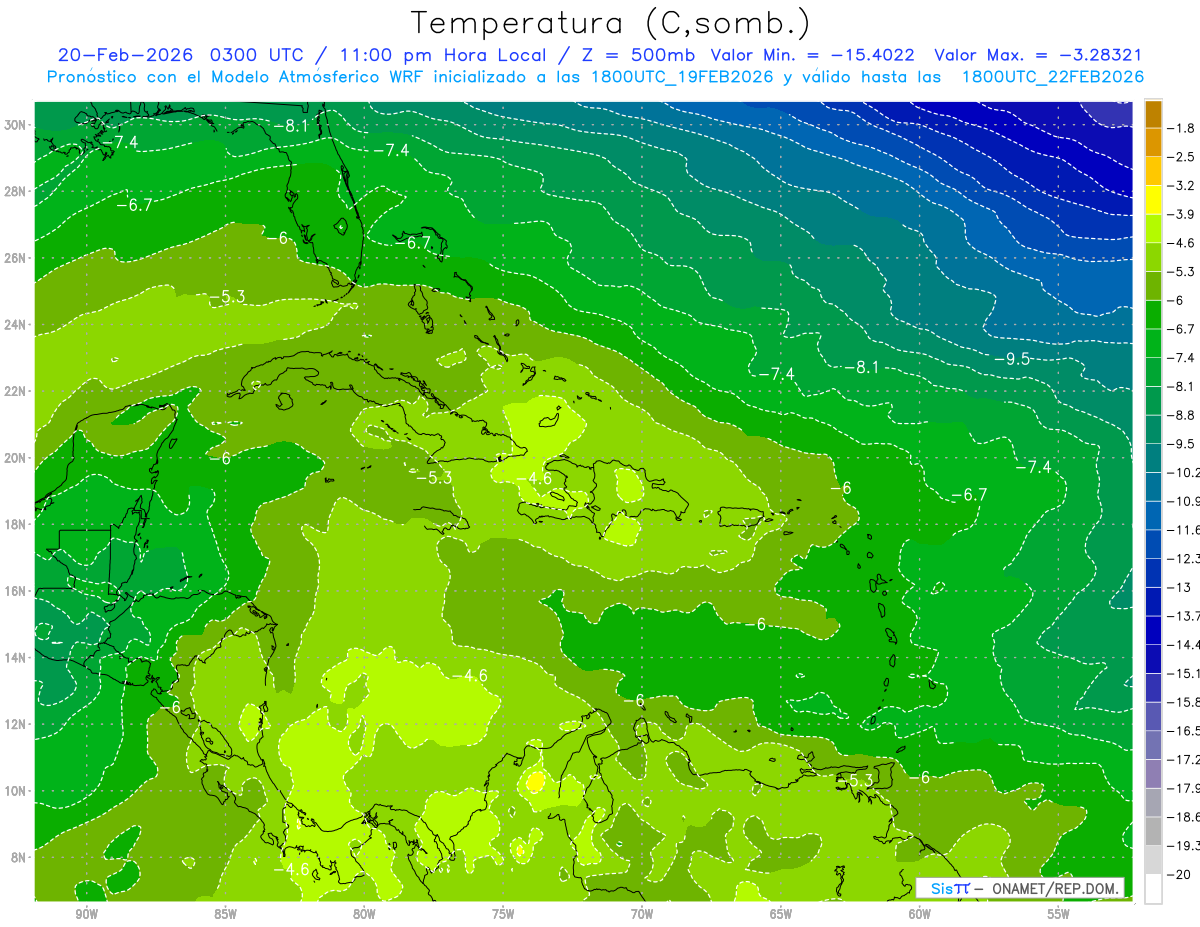Image resolution: width=1200 pixels, height=927 pixels.
Task: Click the 'ONAMET/REP.DOM.' credit label
Action: coord(1056,888)
